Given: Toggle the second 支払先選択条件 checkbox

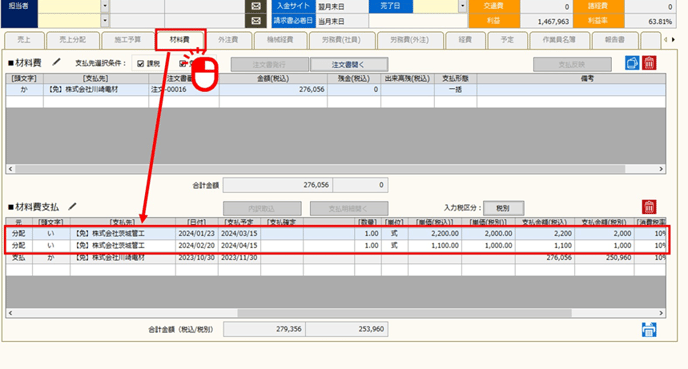Looking at the screenshot, I should [183, 64].
